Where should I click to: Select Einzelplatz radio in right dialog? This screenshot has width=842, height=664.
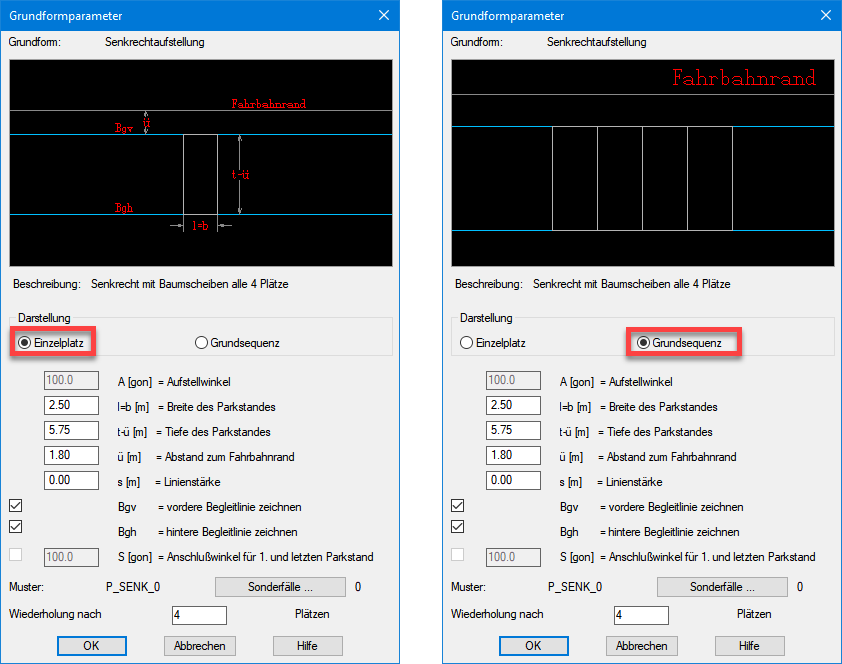(466, 343)
